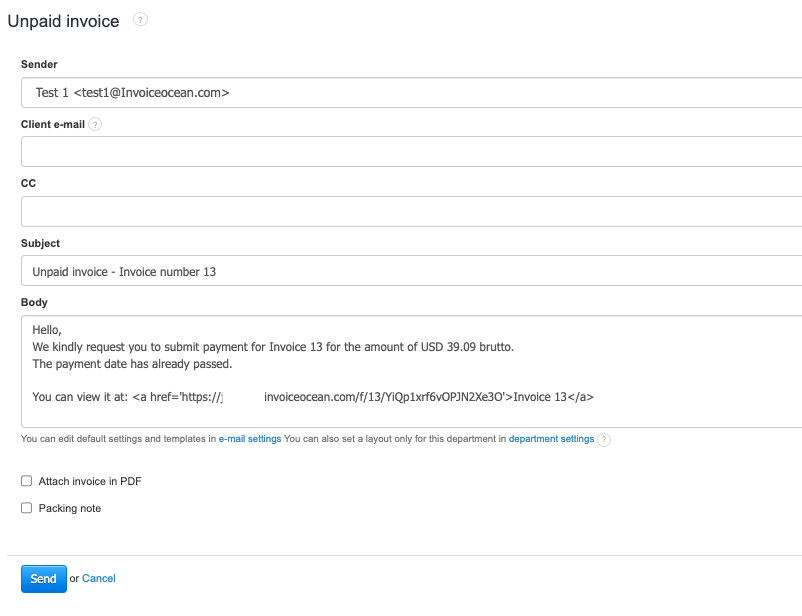This screenshot has height=616, width=802.
Task: Click the Body label text
Action: [34, 302]
